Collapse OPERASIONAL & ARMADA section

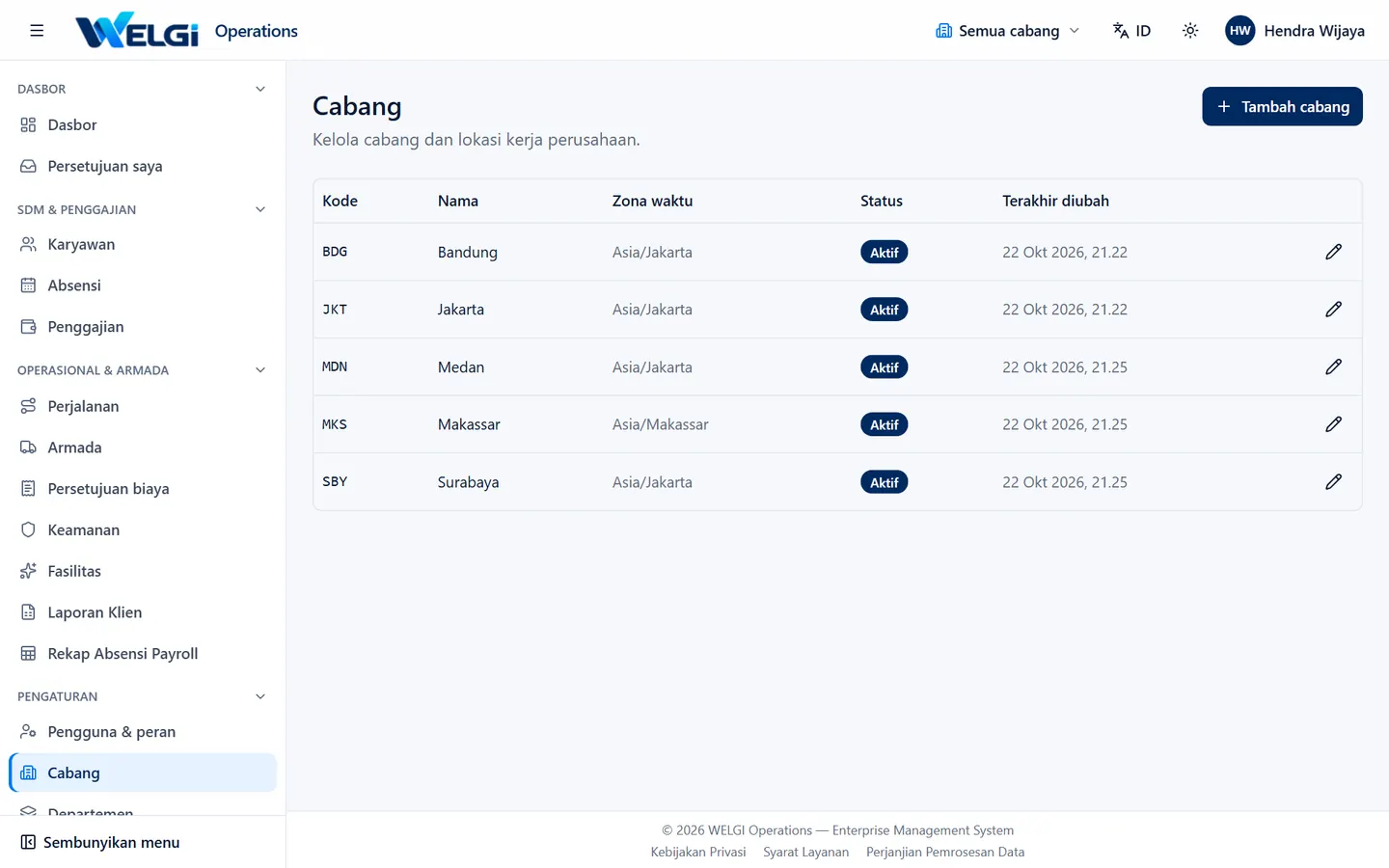[x=260, y=370]
